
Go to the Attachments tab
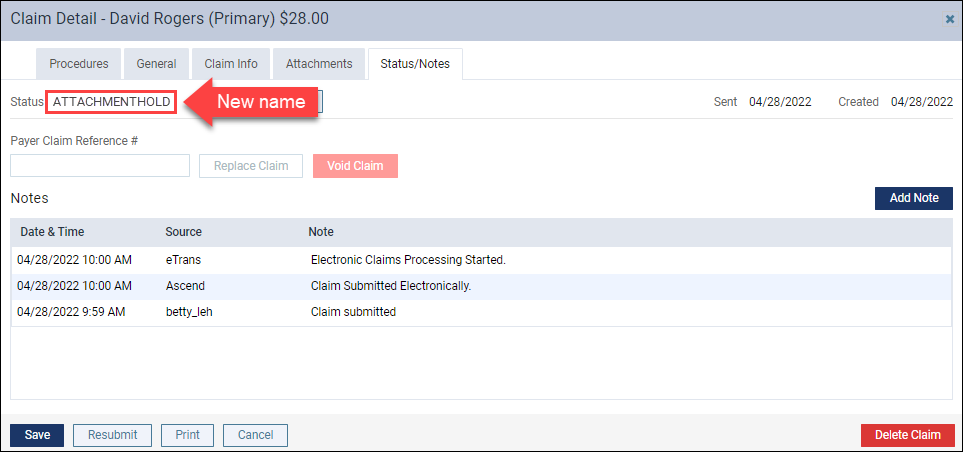click(x=319, y=64)
